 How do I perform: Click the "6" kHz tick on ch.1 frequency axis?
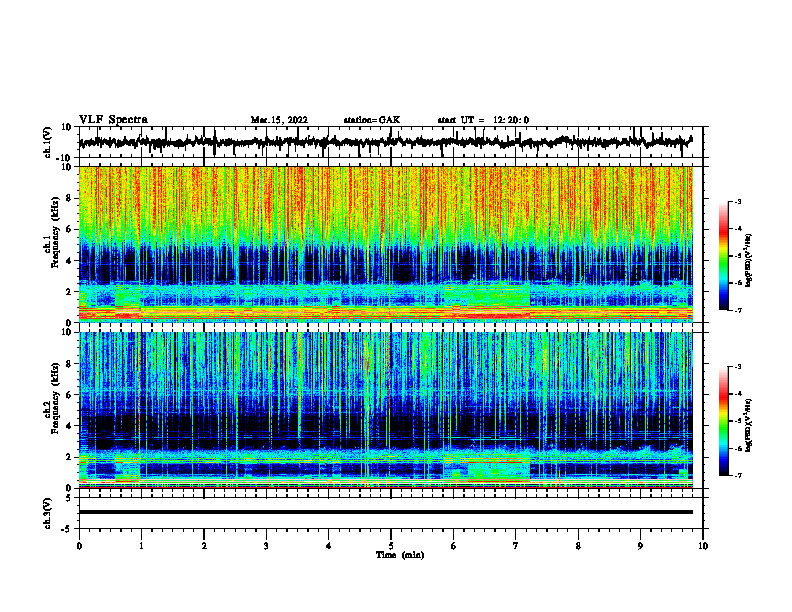(x=69, y=230)
